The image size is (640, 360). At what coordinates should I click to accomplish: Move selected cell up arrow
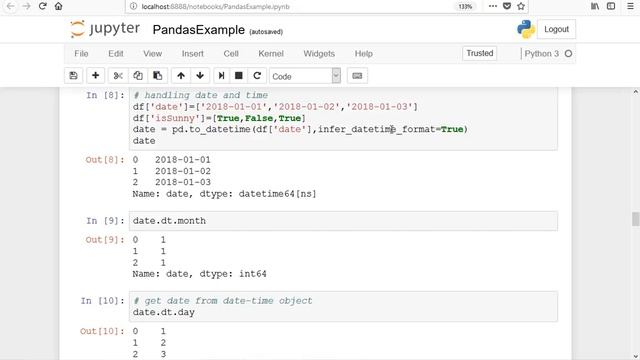(181, 76)
